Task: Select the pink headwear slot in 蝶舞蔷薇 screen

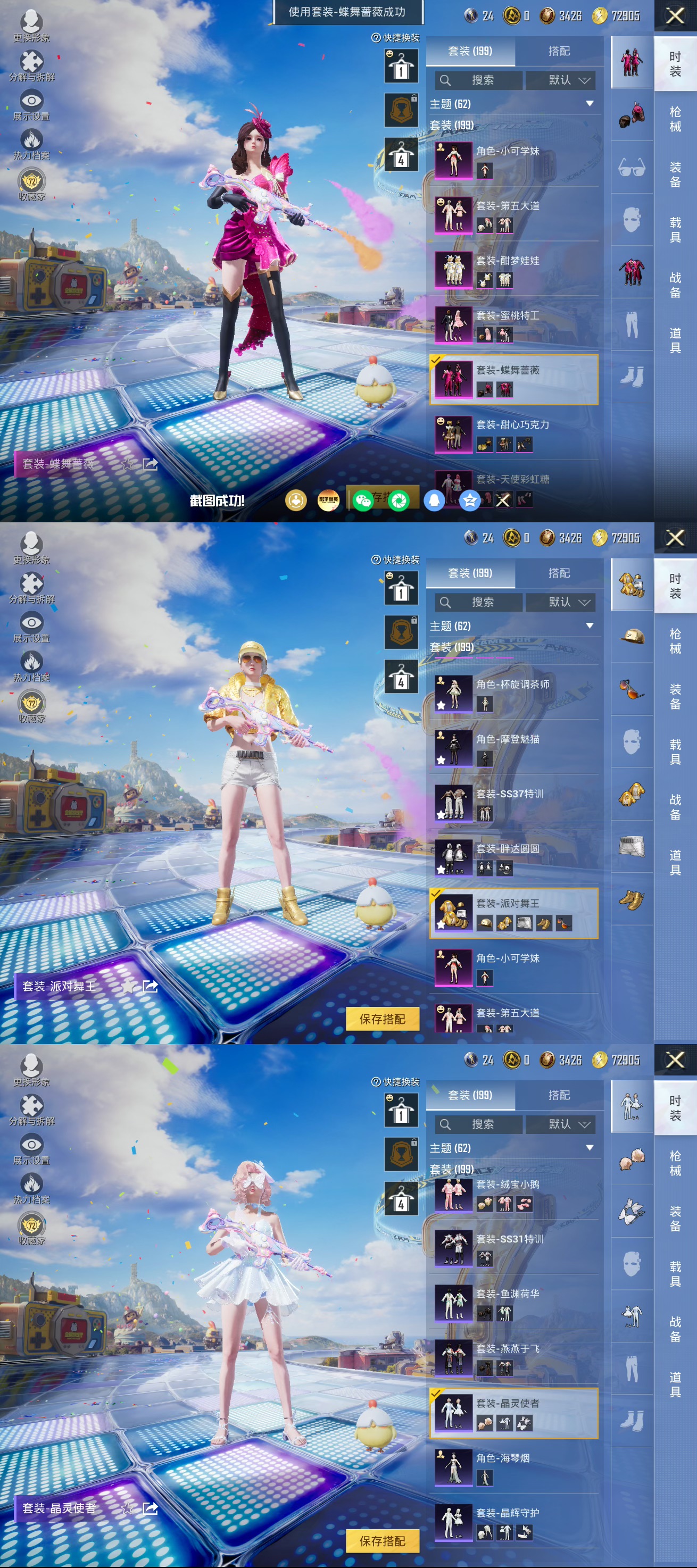Action: pyautogui.click(x=632, y=114)
